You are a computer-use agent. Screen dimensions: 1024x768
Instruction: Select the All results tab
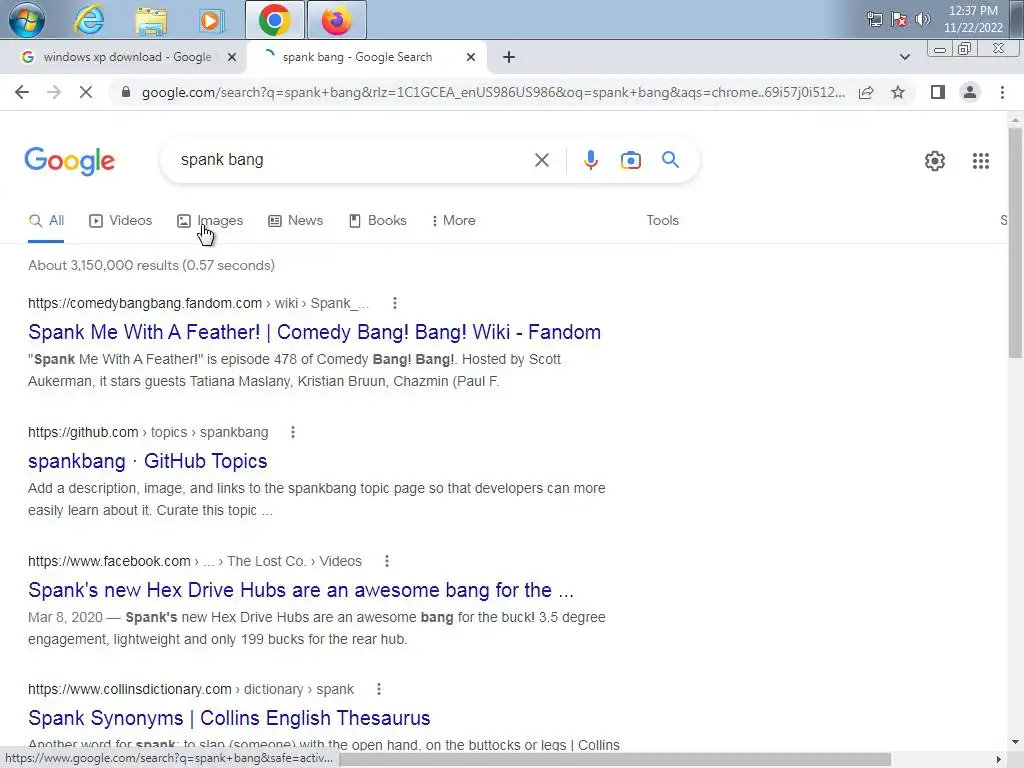46,221
